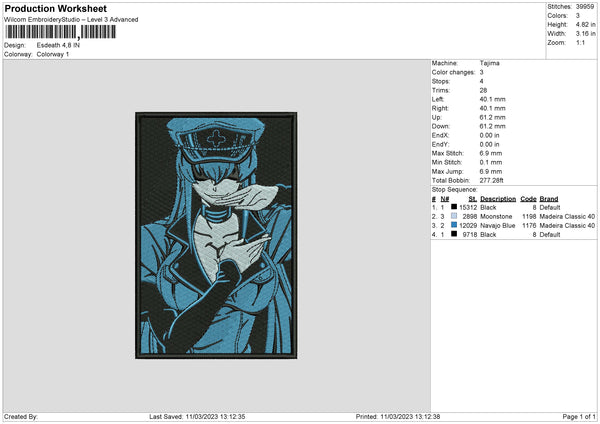Click the Max Stitch value 6.9 mm
The width and height of the screenshot is (600, 424).
(491, 153)
